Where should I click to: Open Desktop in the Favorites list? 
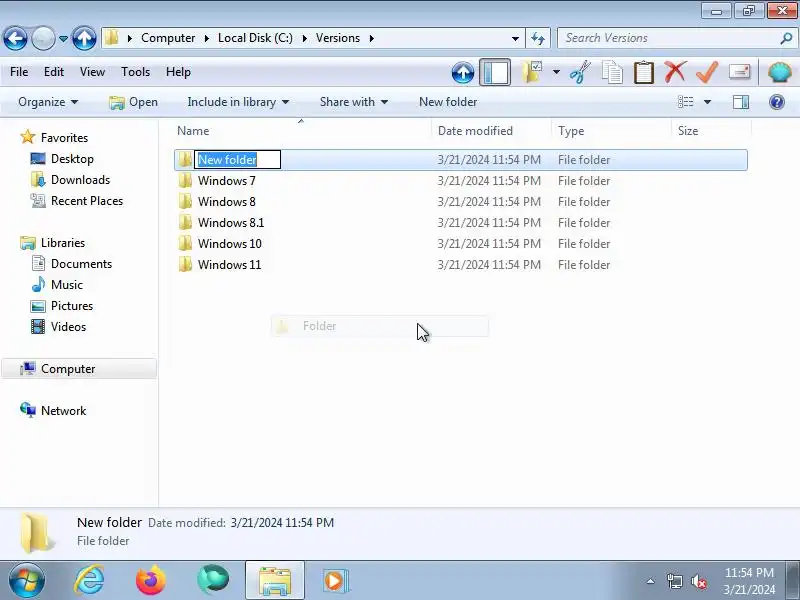click(72, 159)
